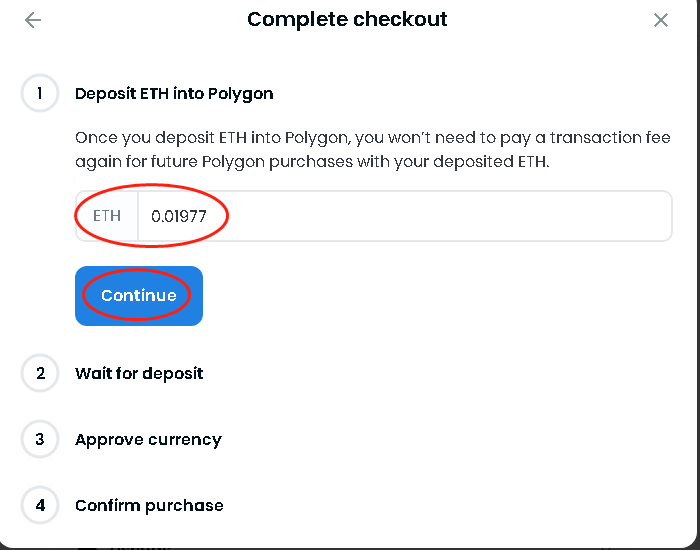
Task: Click the 'future Polygon purchases' text line
Action: pyautogui.click(x=312, y=161)
